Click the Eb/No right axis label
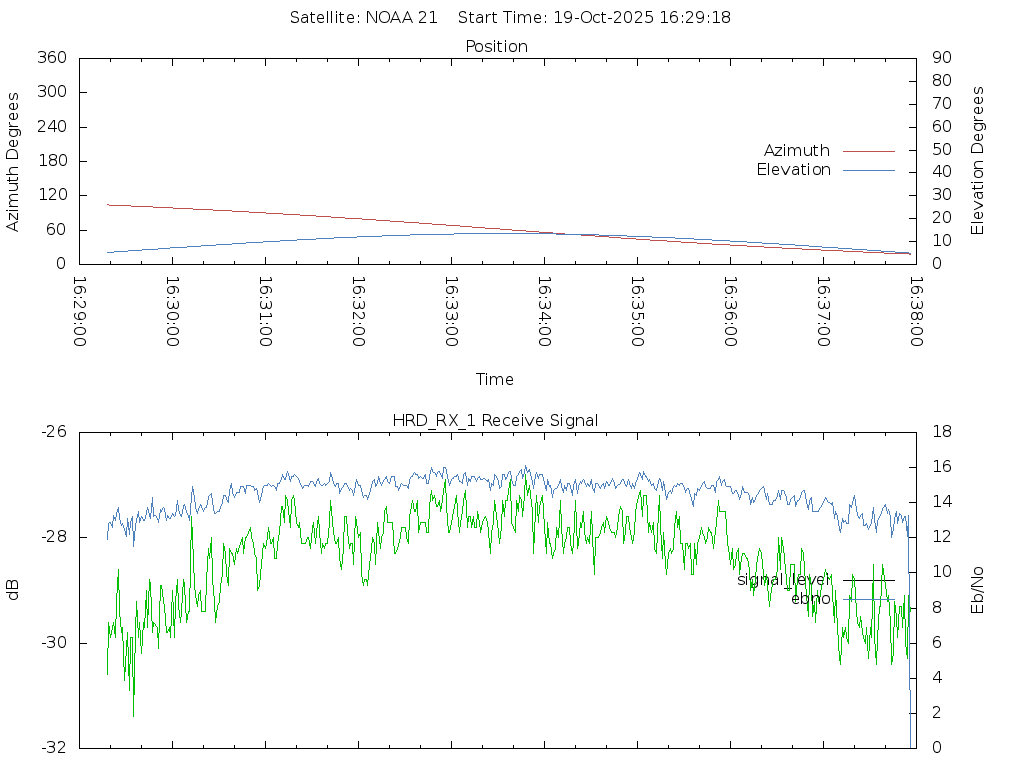The width and height of the screenshot is (1024, 768). [x=978, y=590]
